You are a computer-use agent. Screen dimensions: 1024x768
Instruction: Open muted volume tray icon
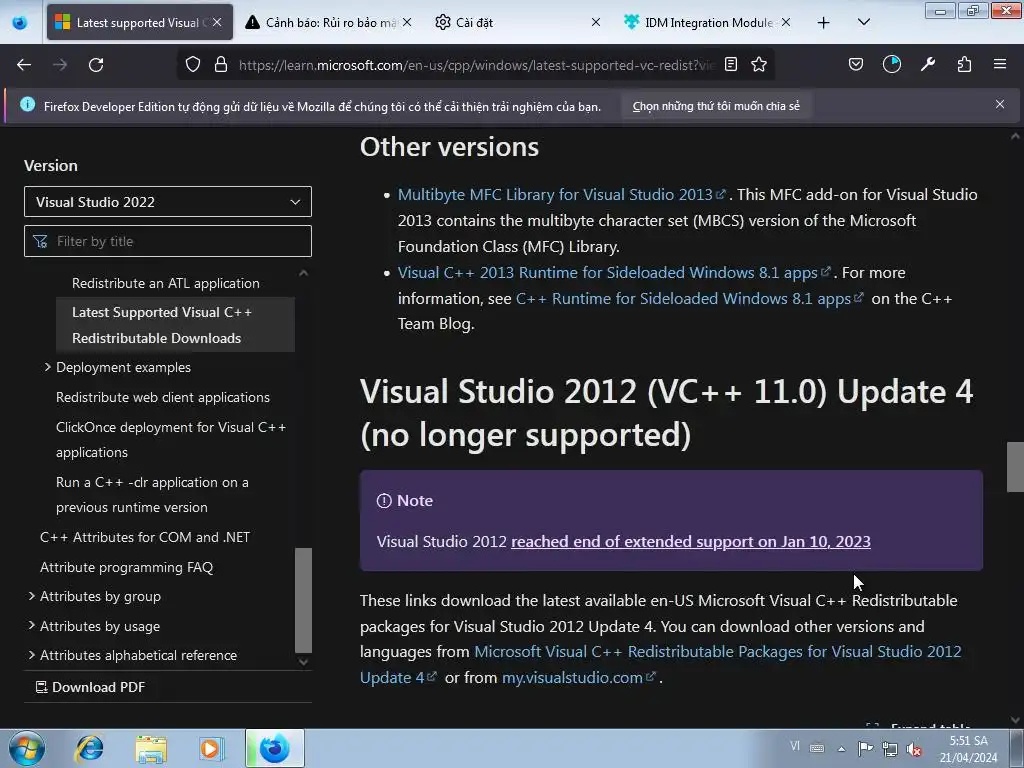point(914,749)
